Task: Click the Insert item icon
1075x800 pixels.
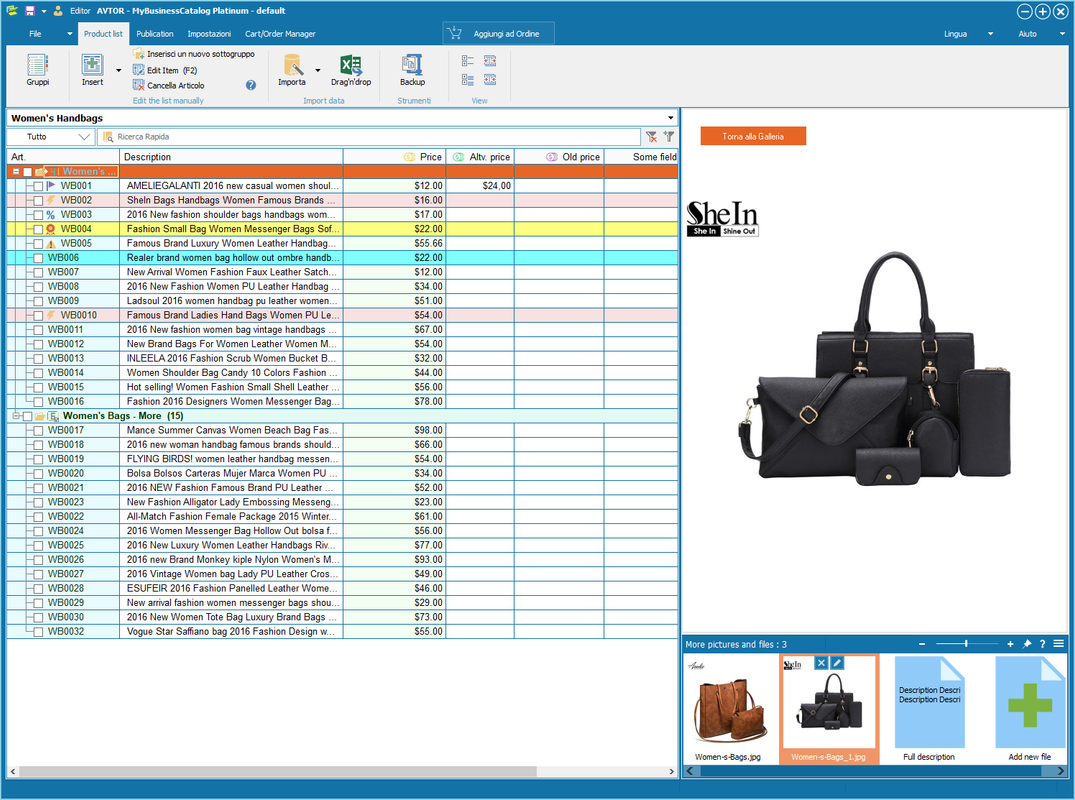Action: (92, 64)
